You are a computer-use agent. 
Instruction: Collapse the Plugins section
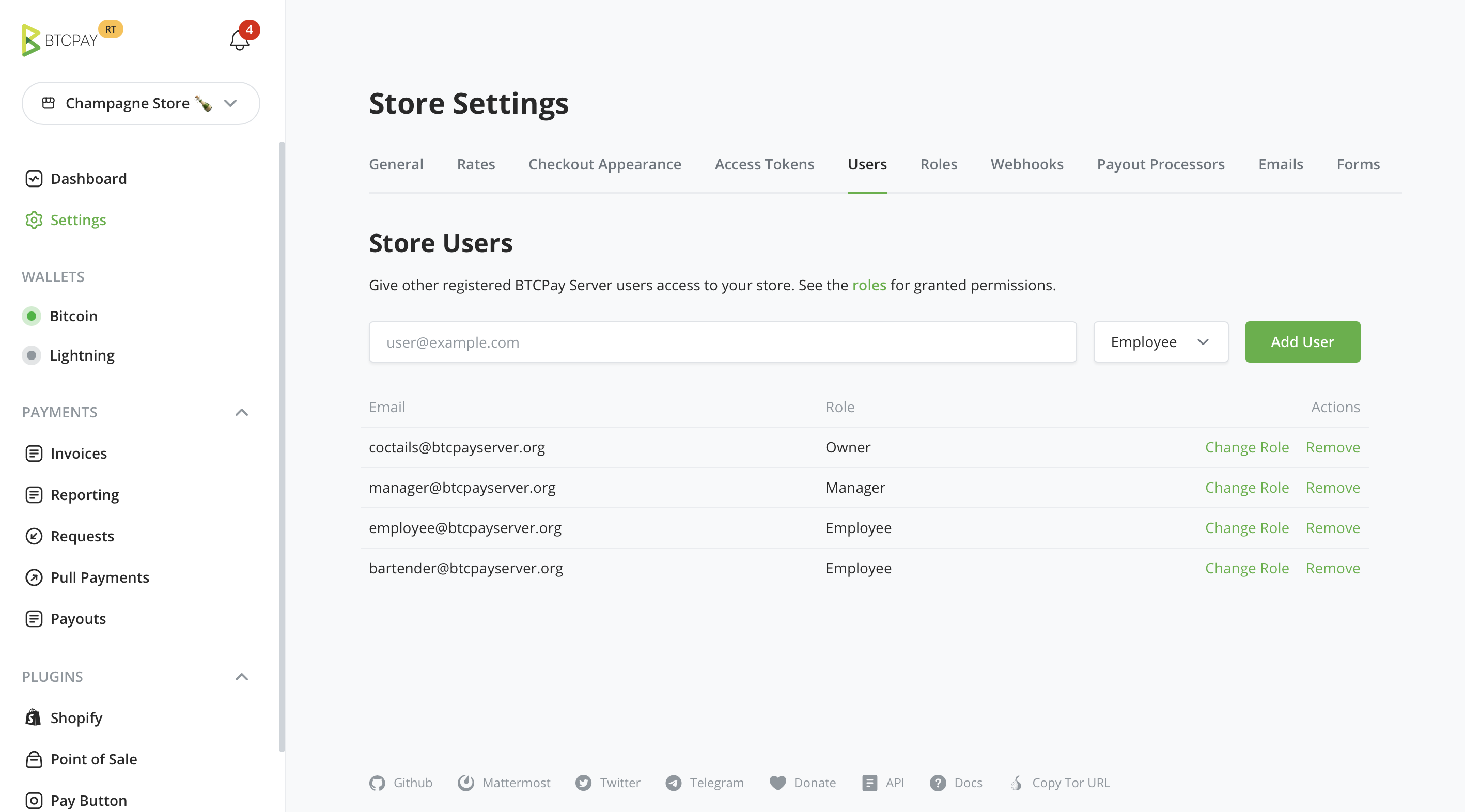coord(242,677)
